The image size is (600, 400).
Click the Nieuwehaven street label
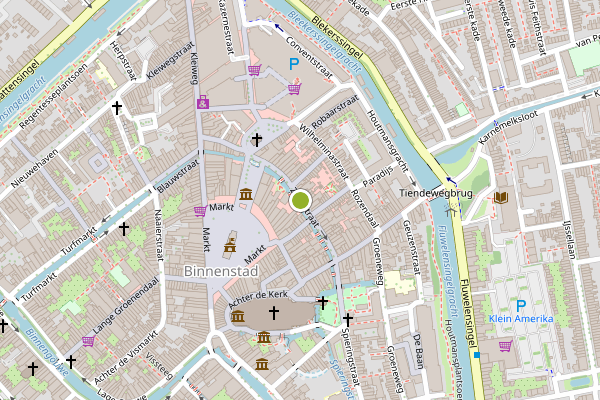pyautogui.click(x=34, y=168)
